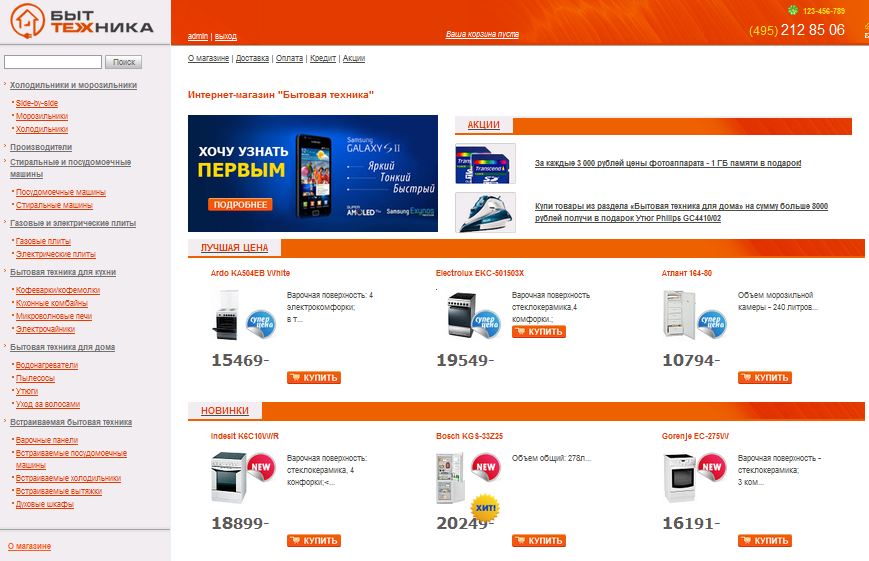Open the Ваша корзина пуста cart link
Screen dimensions: 869x561
(482, 34)
